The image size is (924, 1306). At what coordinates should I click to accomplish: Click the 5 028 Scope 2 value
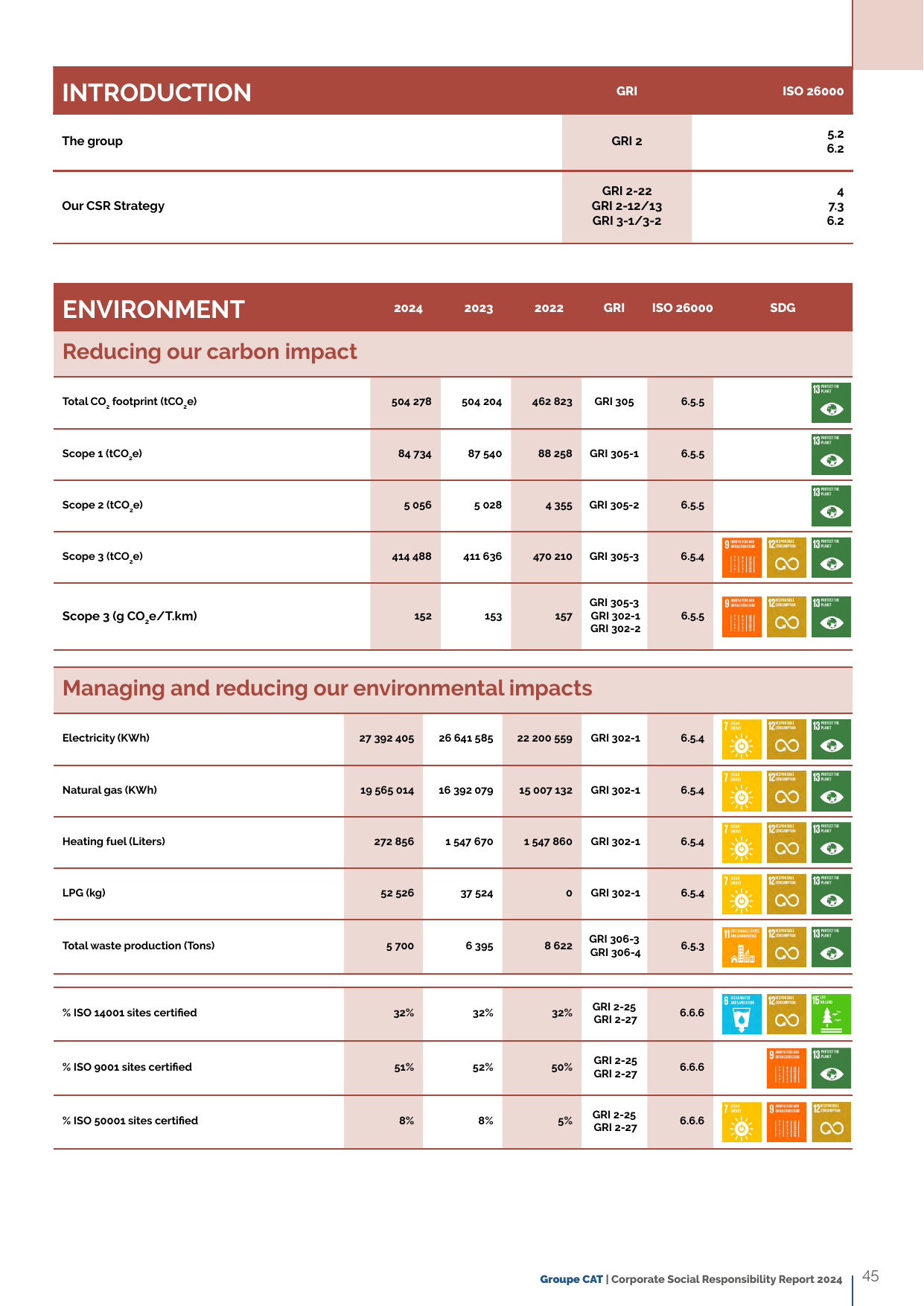[x=488, y=505]
